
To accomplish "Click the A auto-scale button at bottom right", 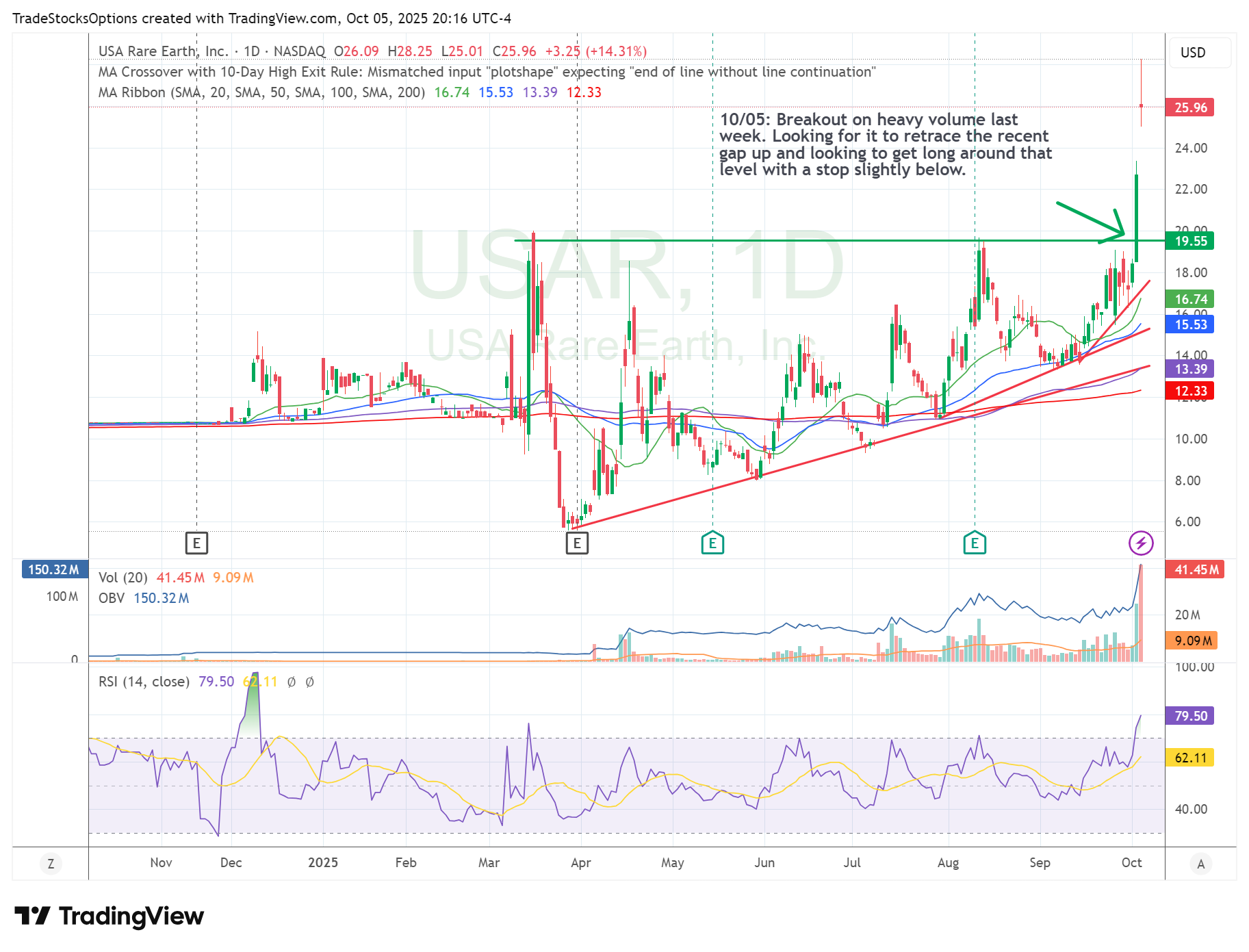I will [x=1200, y=864].
